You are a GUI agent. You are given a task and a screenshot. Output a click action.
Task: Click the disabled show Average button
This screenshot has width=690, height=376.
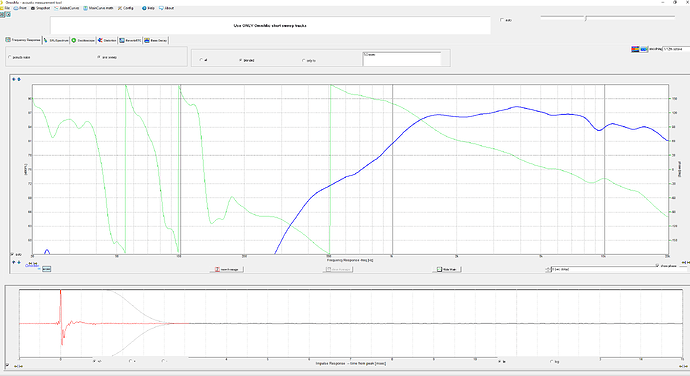tap(339, 269)
